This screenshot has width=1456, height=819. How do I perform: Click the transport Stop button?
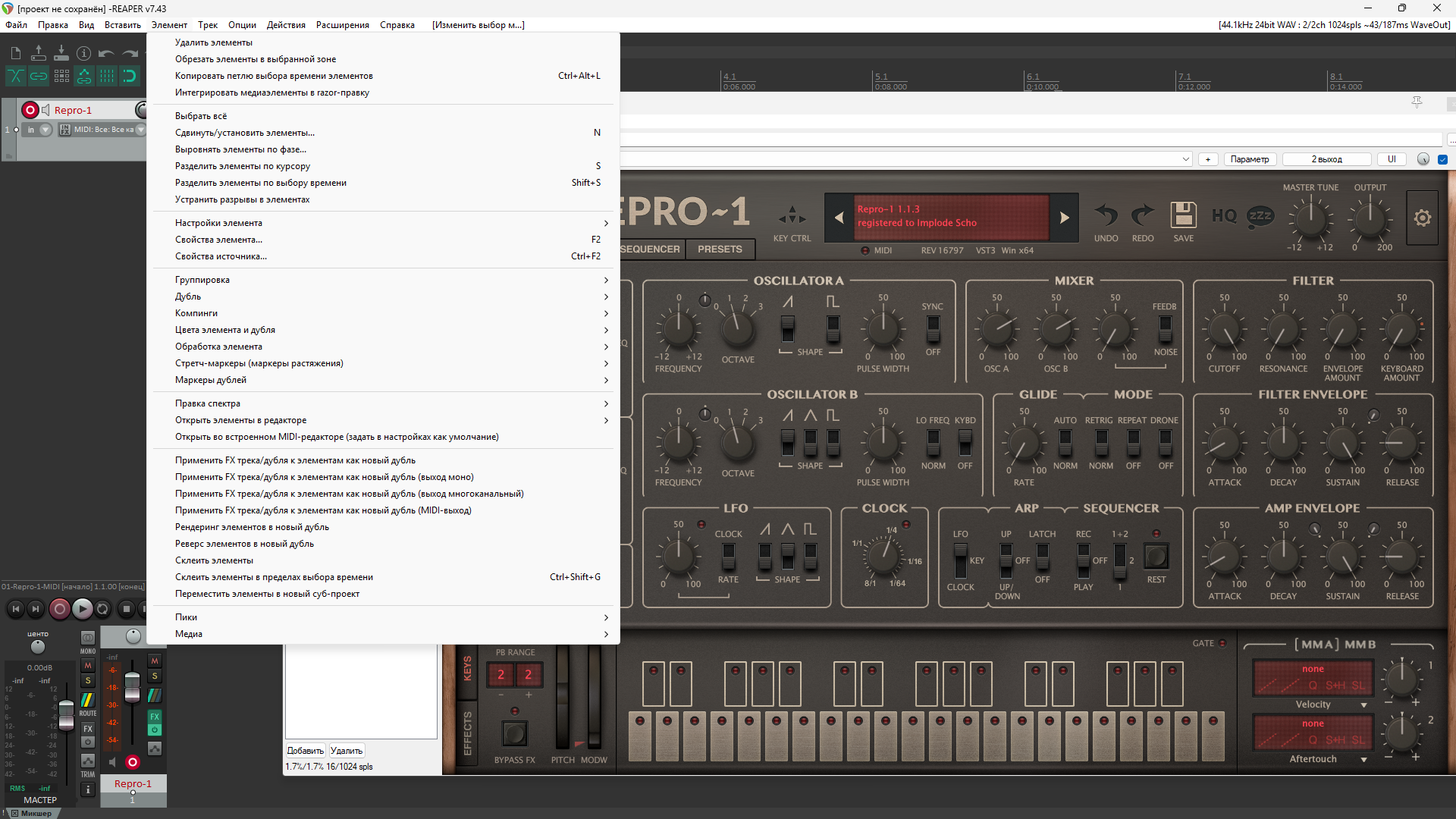point(127,608)
